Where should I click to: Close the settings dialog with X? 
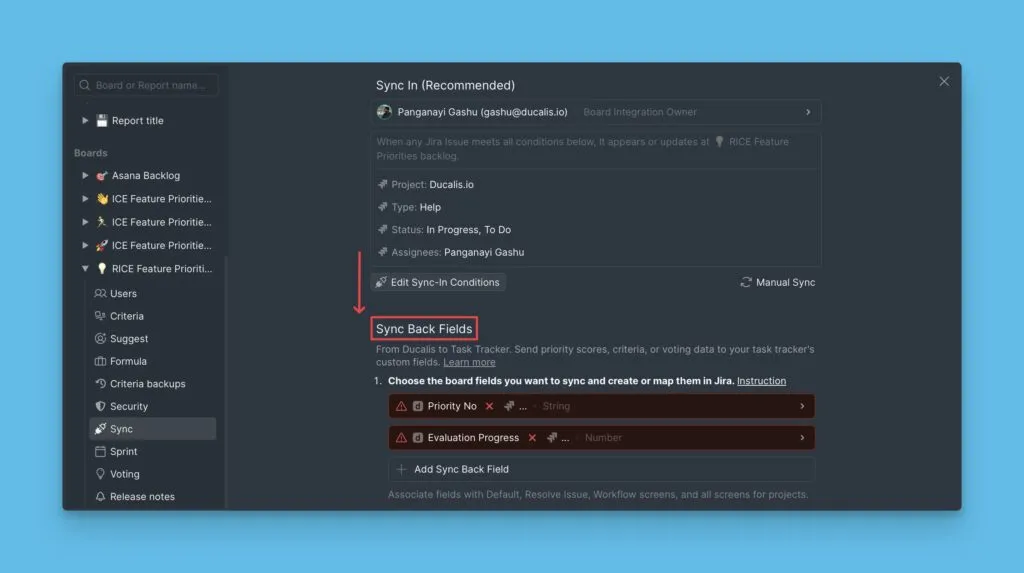click(944, 82)
